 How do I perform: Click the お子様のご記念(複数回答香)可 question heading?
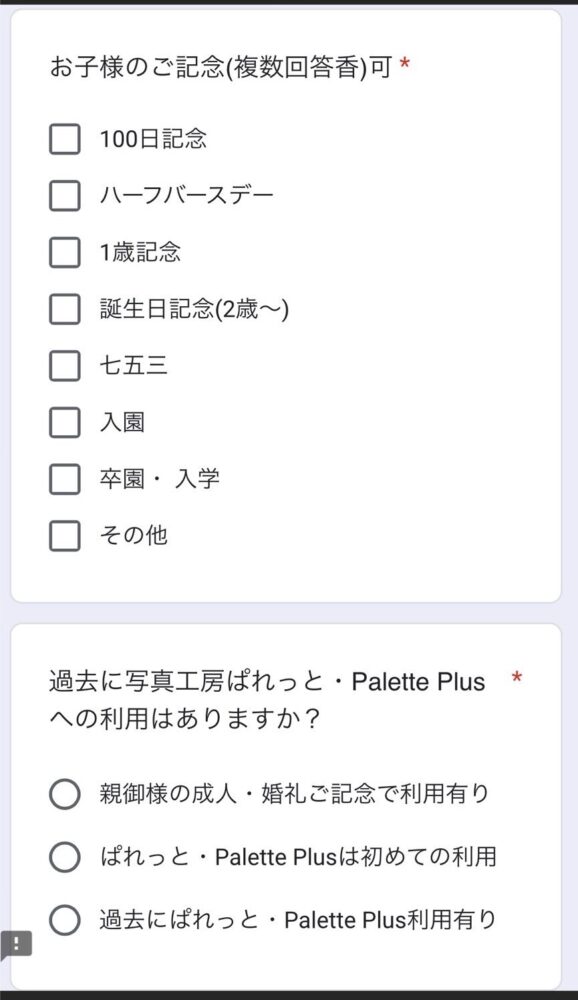click(220, 67)
